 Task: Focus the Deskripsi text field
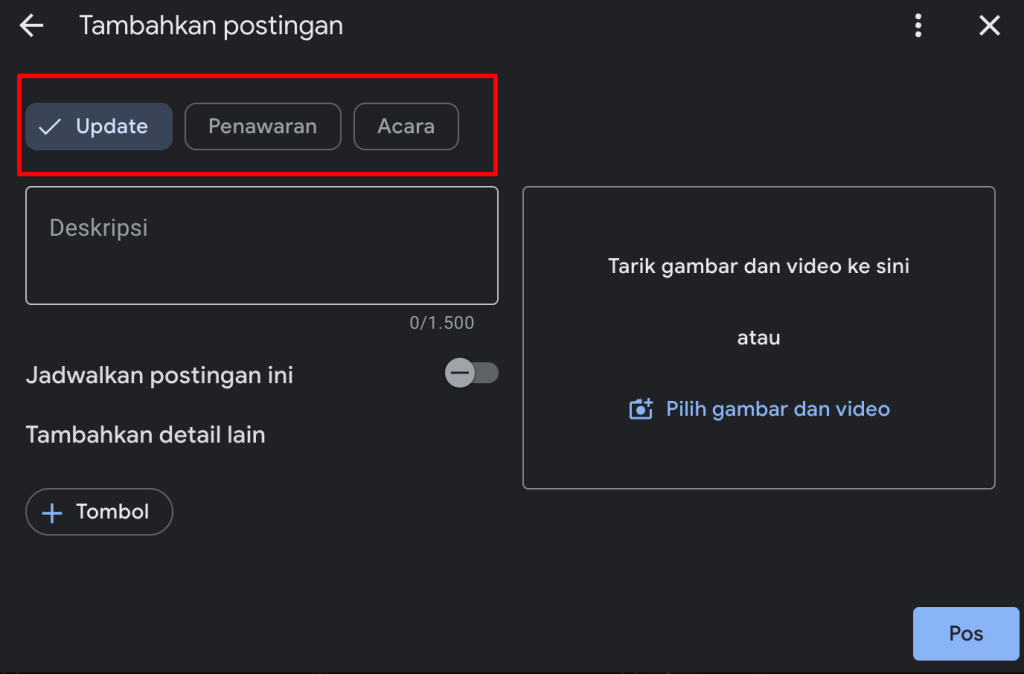coord(261,245)
